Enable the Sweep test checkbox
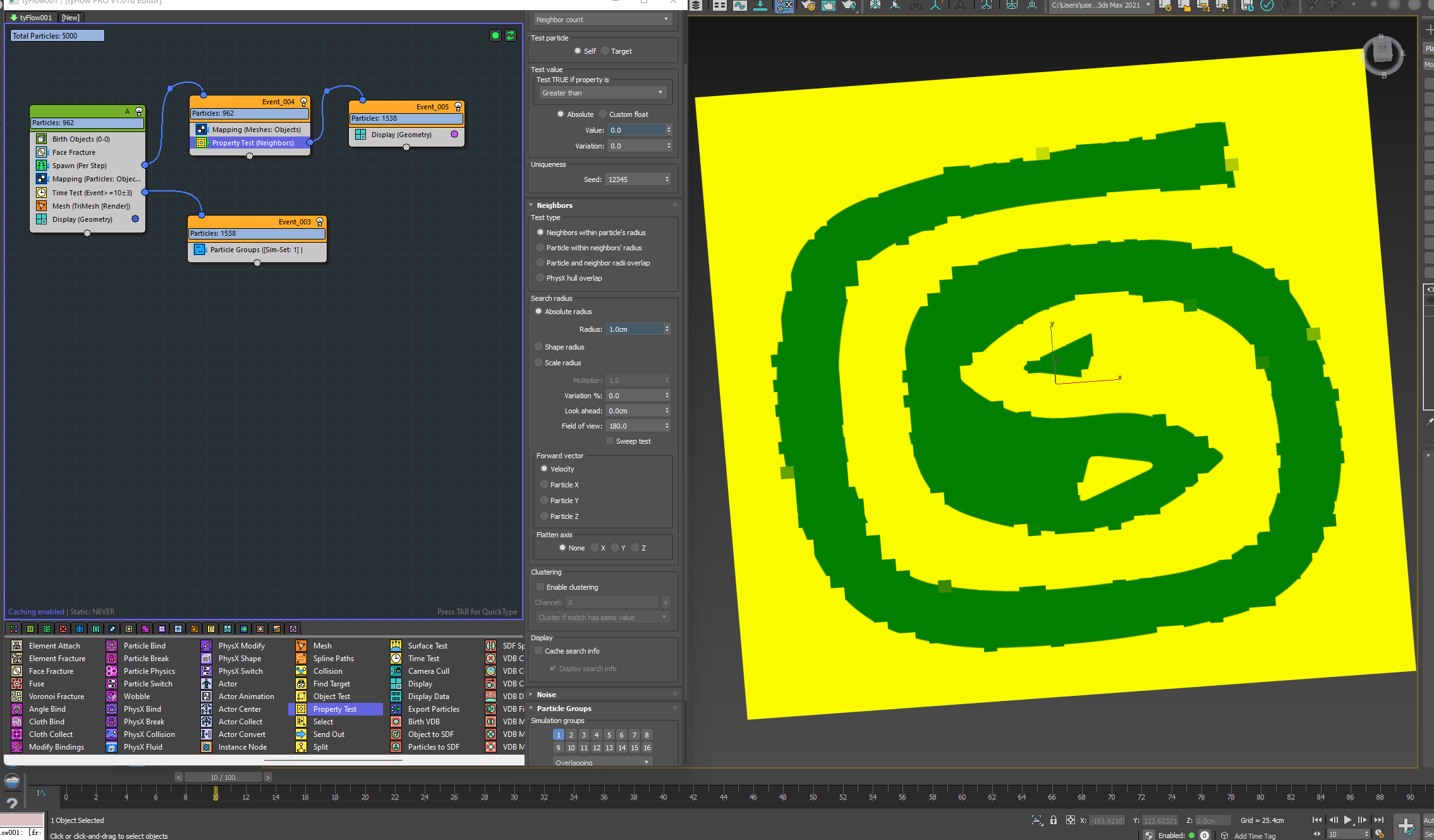The width and height of the screenshot is (1434, 840). pyautogui.click(x=610, y=441)
